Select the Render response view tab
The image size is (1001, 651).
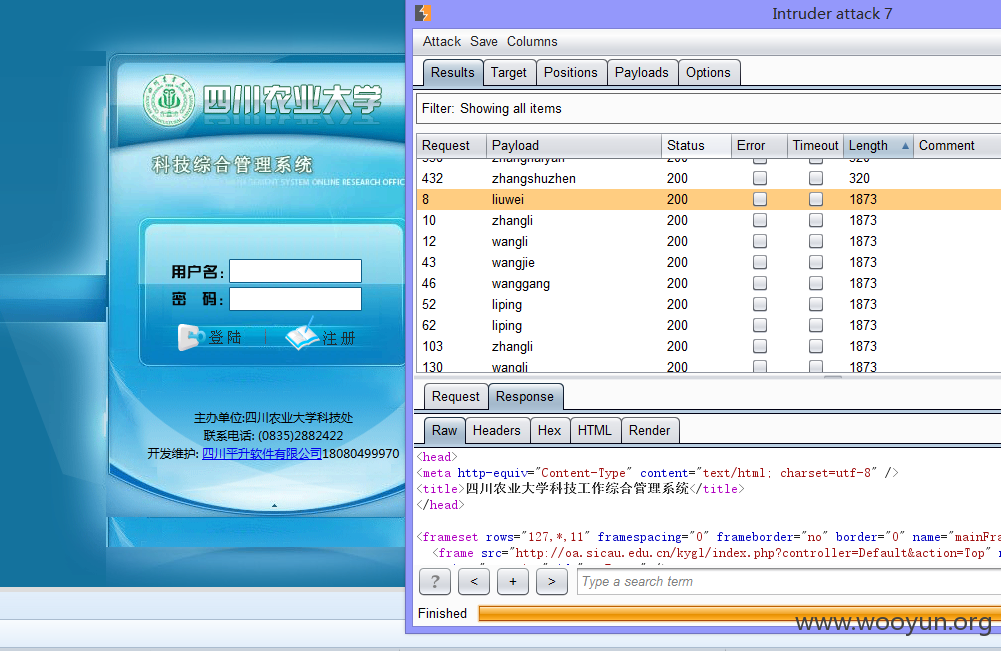coord(649,431)
